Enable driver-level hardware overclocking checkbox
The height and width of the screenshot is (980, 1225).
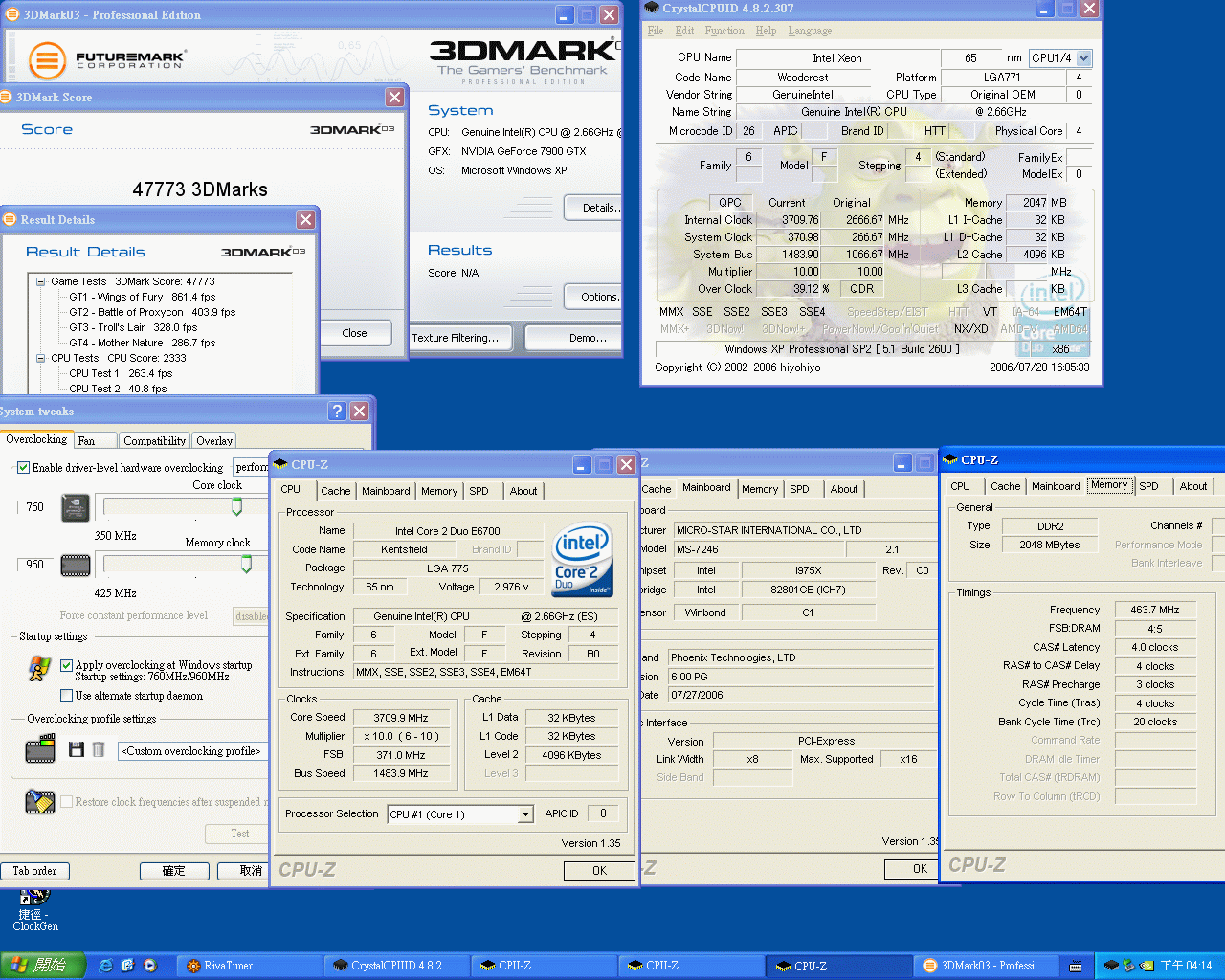coord(23,468)
